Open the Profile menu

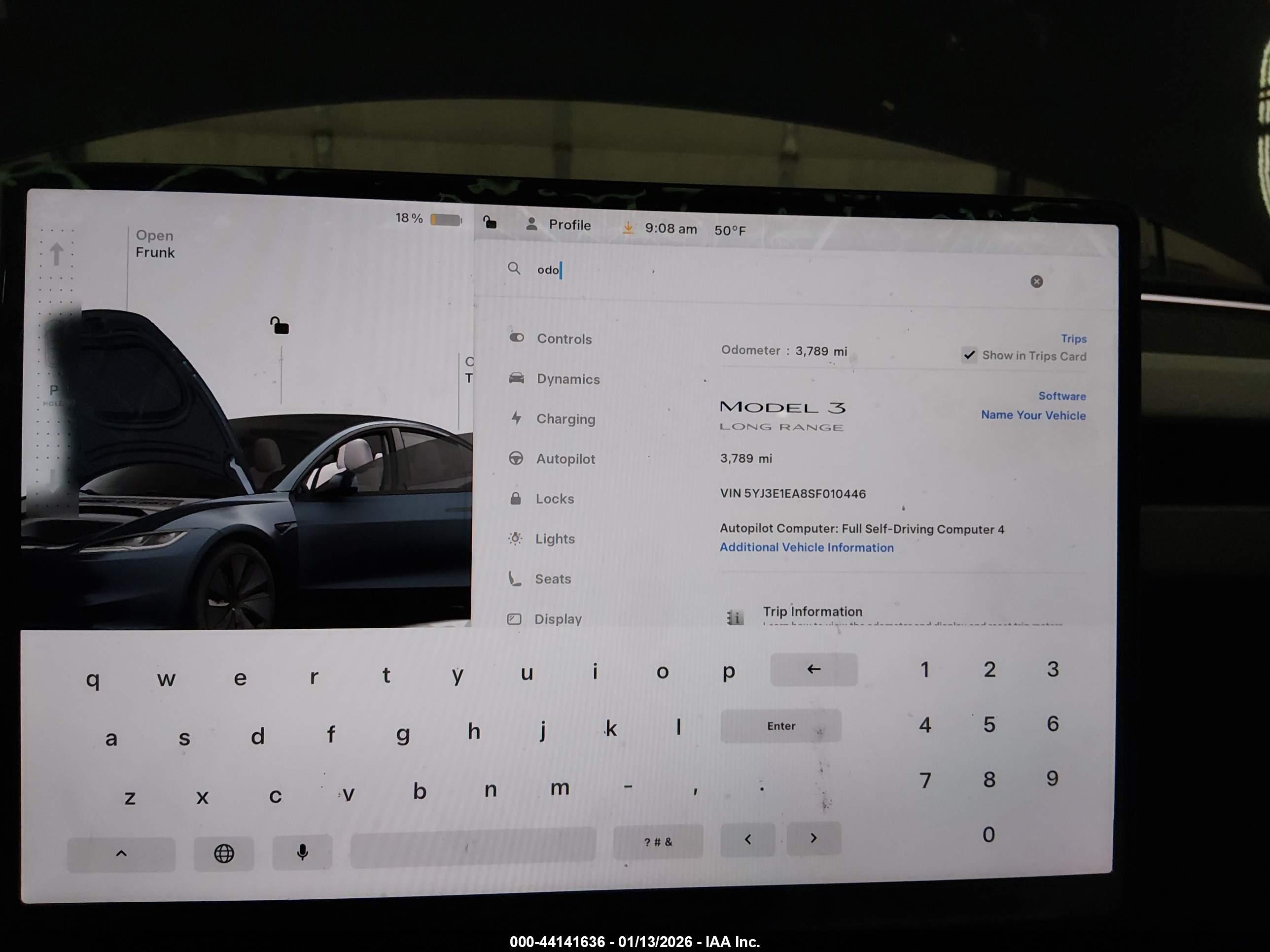pos(559,225)
